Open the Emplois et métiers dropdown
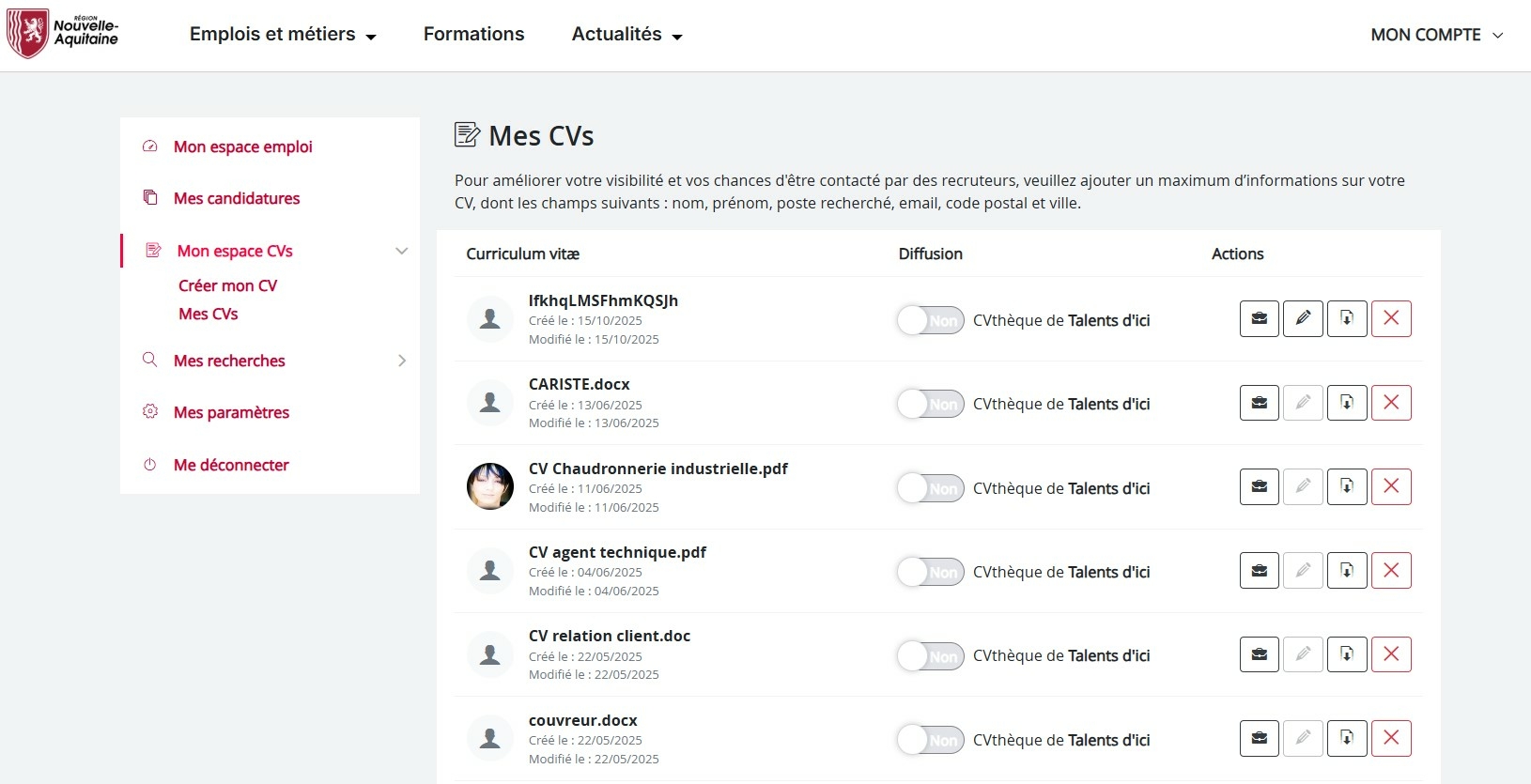 tap(283, 35)
